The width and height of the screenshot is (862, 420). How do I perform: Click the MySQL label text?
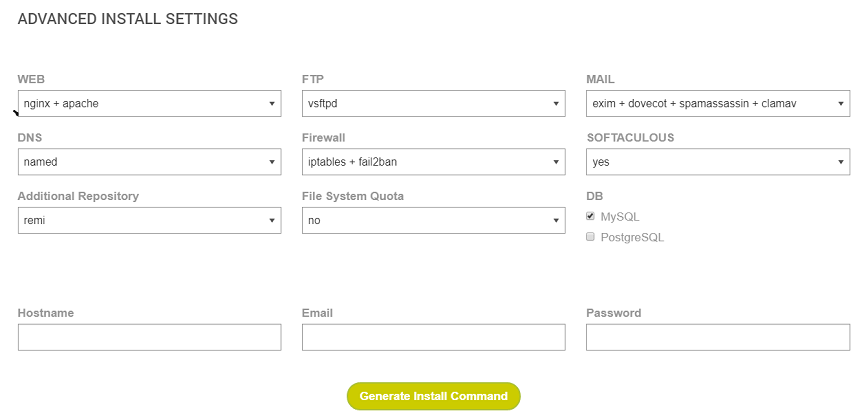tap(620, 216)
